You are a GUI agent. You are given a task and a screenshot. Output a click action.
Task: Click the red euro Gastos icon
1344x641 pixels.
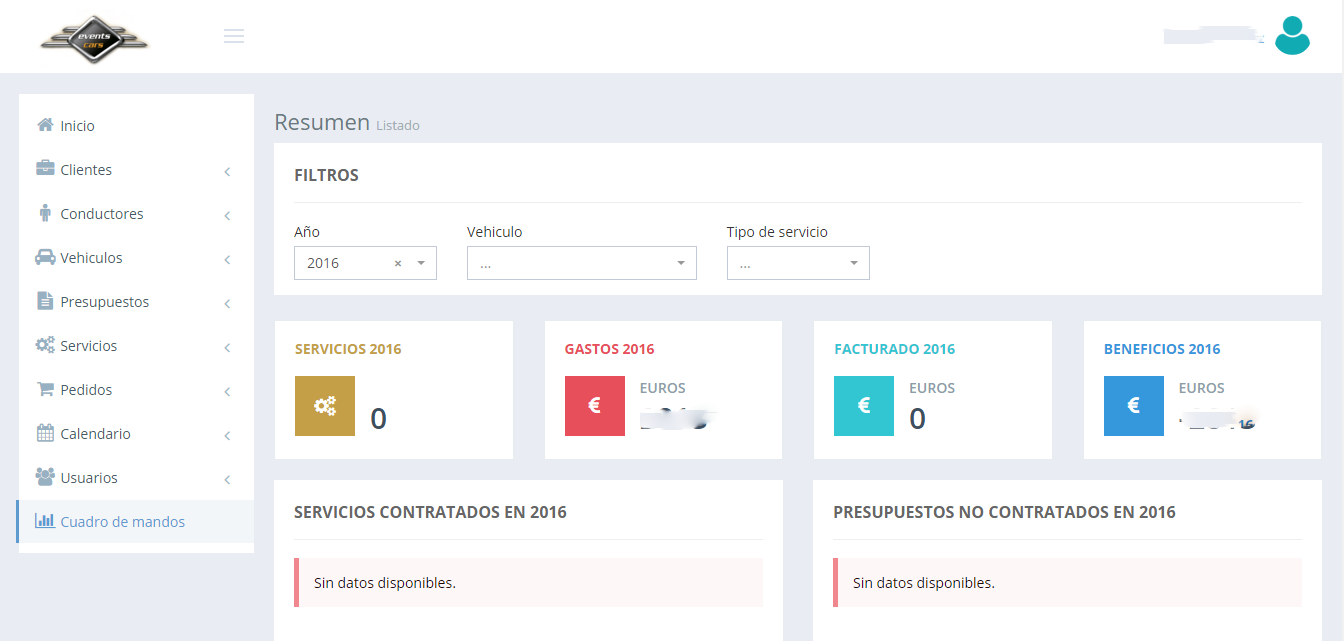pos(594,406)
